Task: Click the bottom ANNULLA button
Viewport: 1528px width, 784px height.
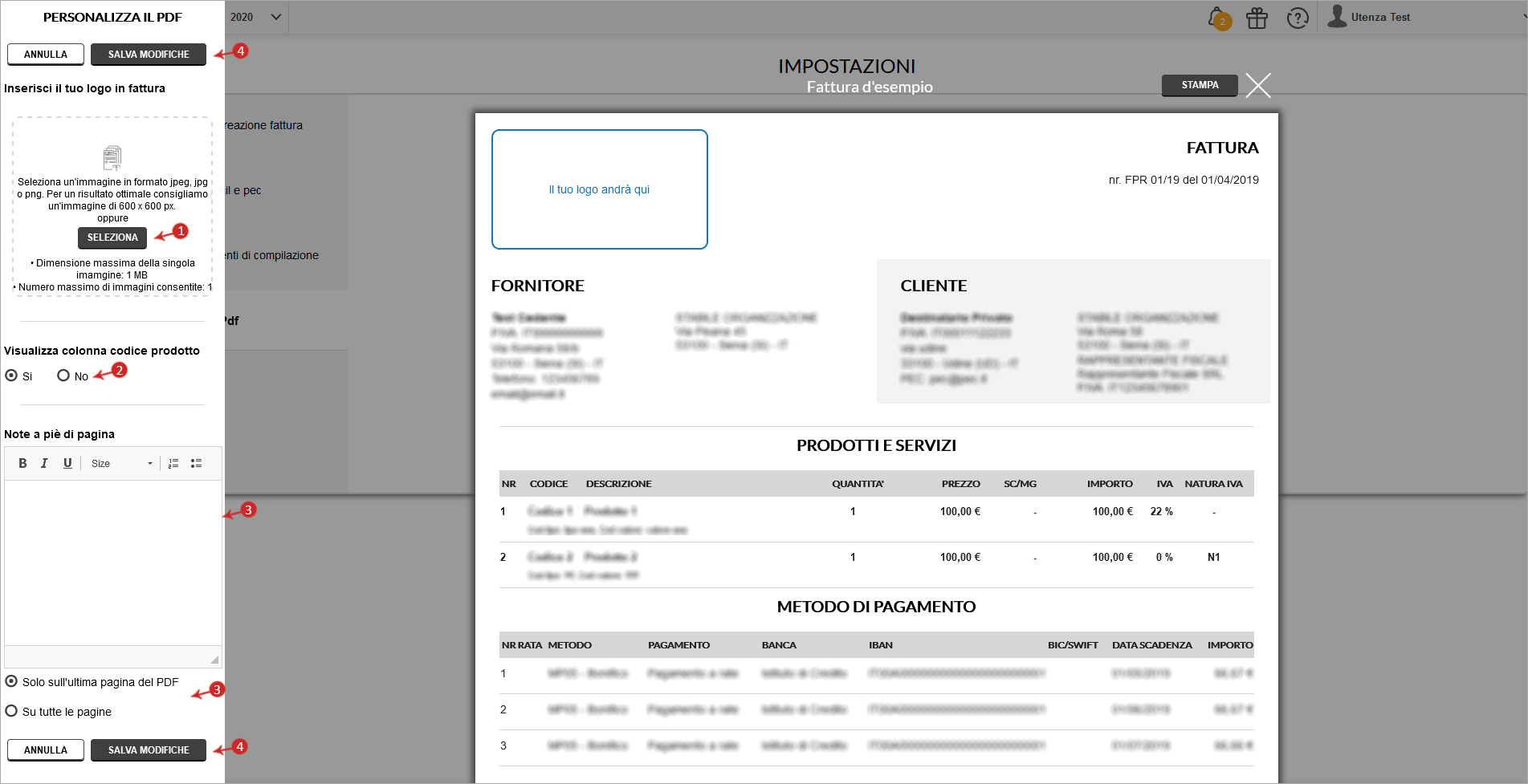Action: click(46, 750)
